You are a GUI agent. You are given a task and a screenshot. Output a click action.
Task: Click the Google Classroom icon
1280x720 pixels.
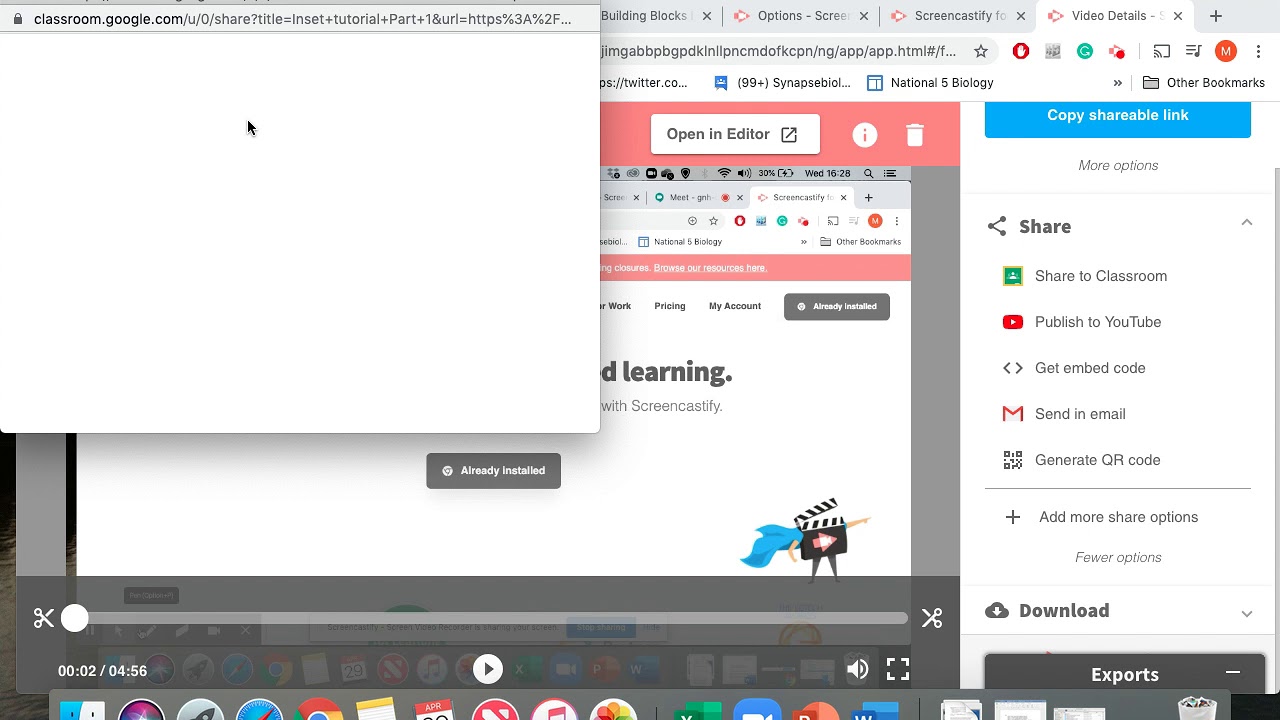click(x=1013, y=276)
